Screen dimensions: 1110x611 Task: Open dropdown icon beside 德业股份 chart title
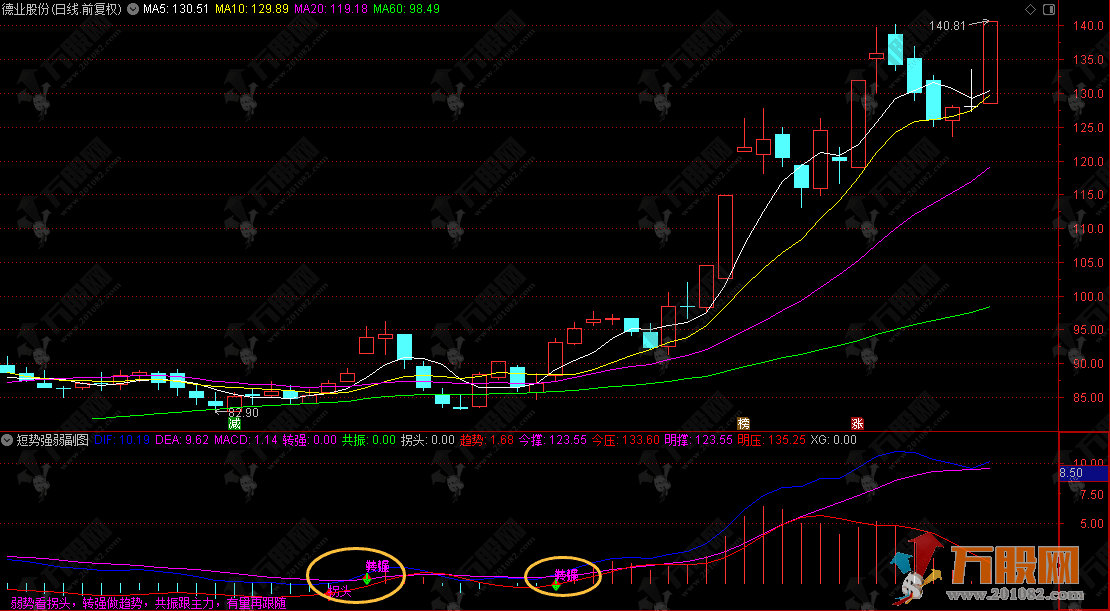click(x=132, y=9)
